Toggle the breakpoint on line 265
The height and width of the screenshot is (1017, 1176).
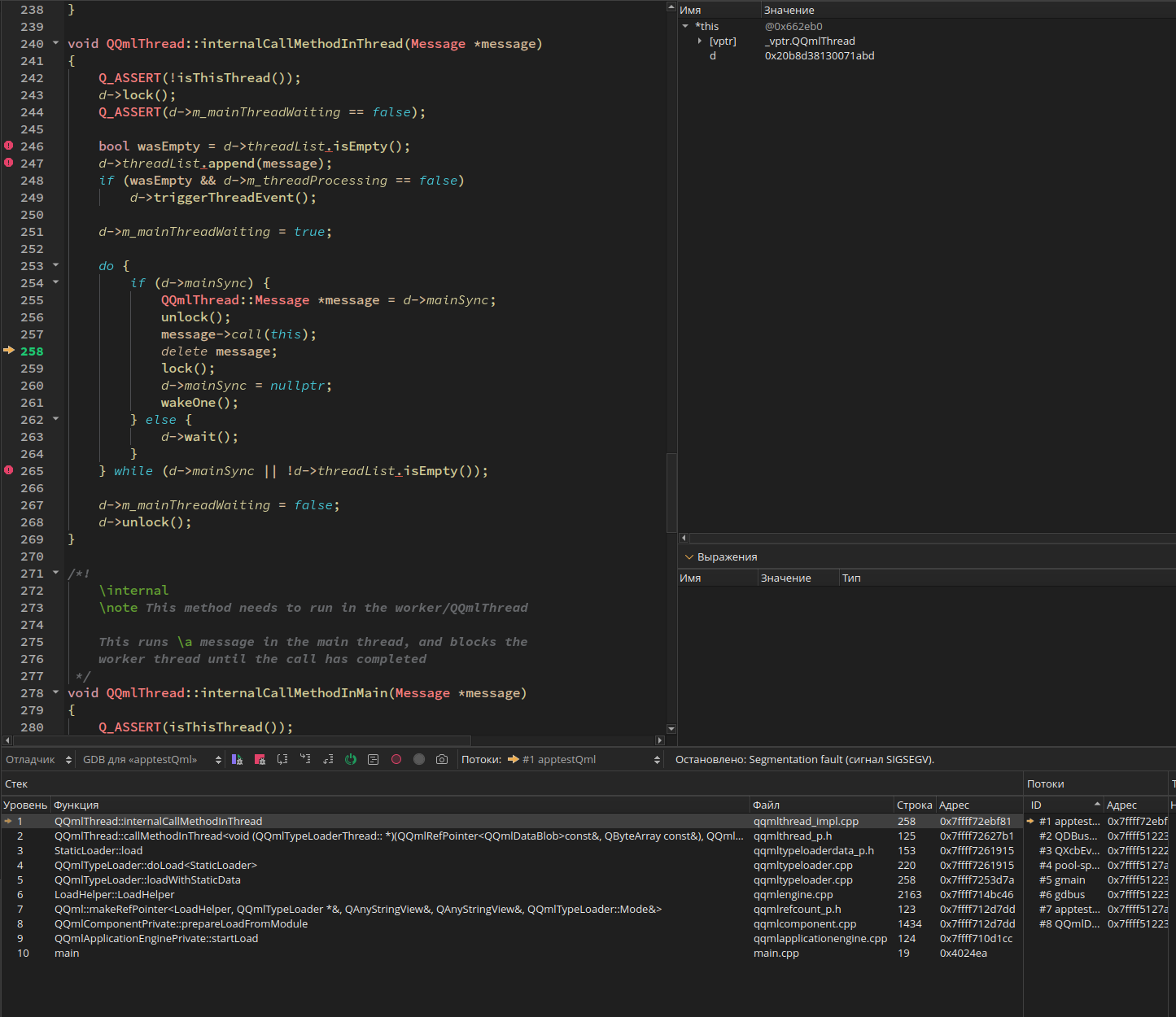coord(9,470)
